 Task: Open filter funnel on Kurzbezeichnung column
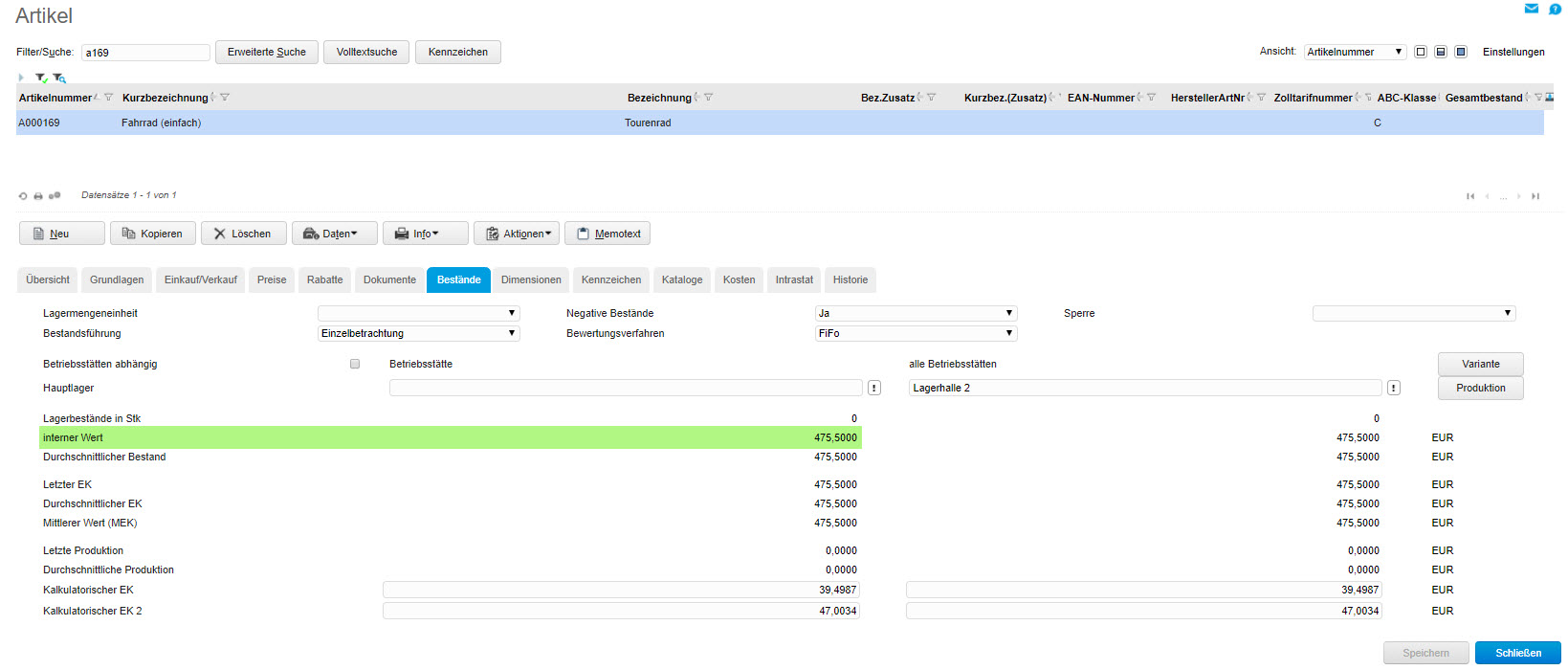225,98
